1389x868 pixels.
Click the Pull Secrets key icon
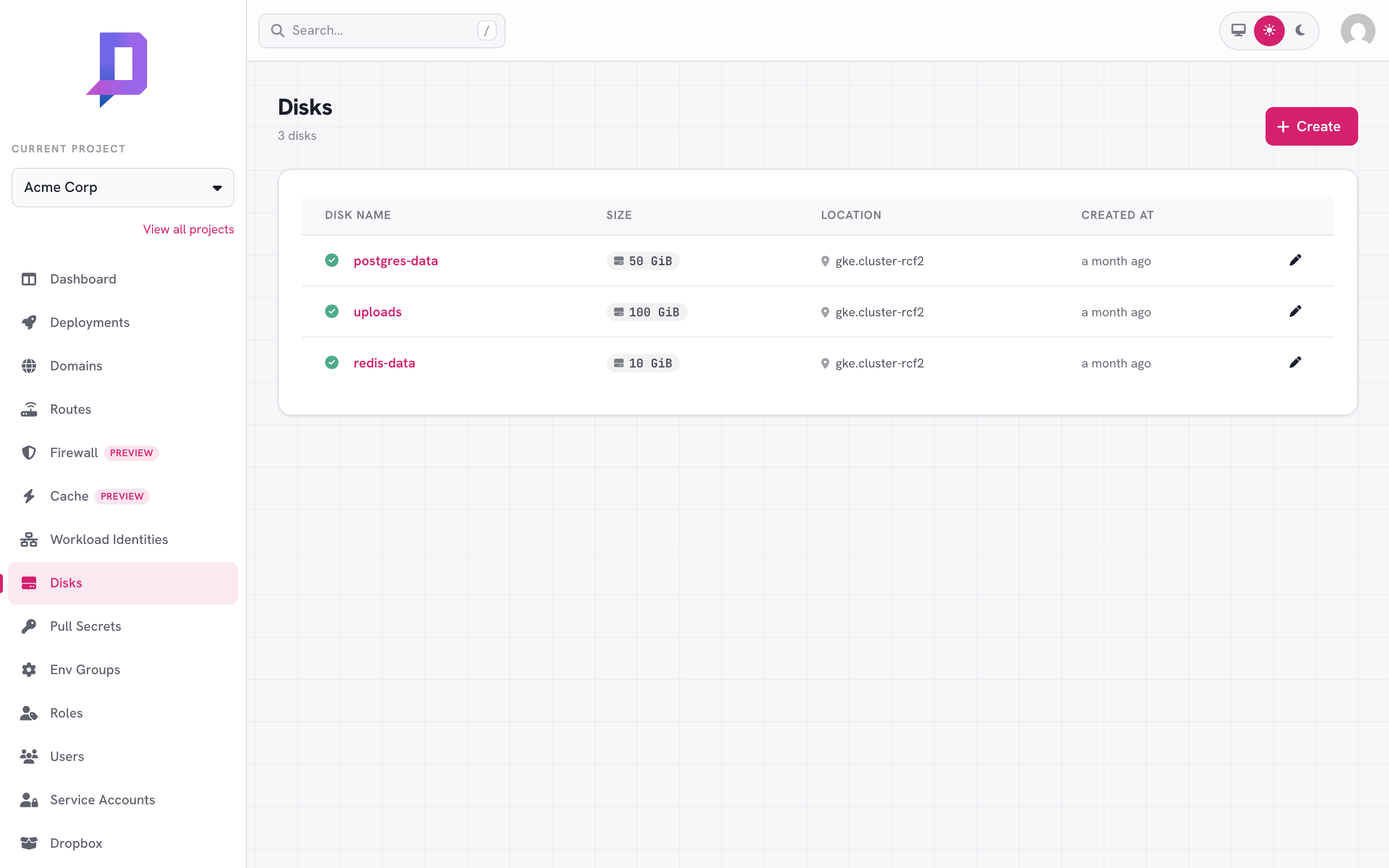click(x=29, y=626)
